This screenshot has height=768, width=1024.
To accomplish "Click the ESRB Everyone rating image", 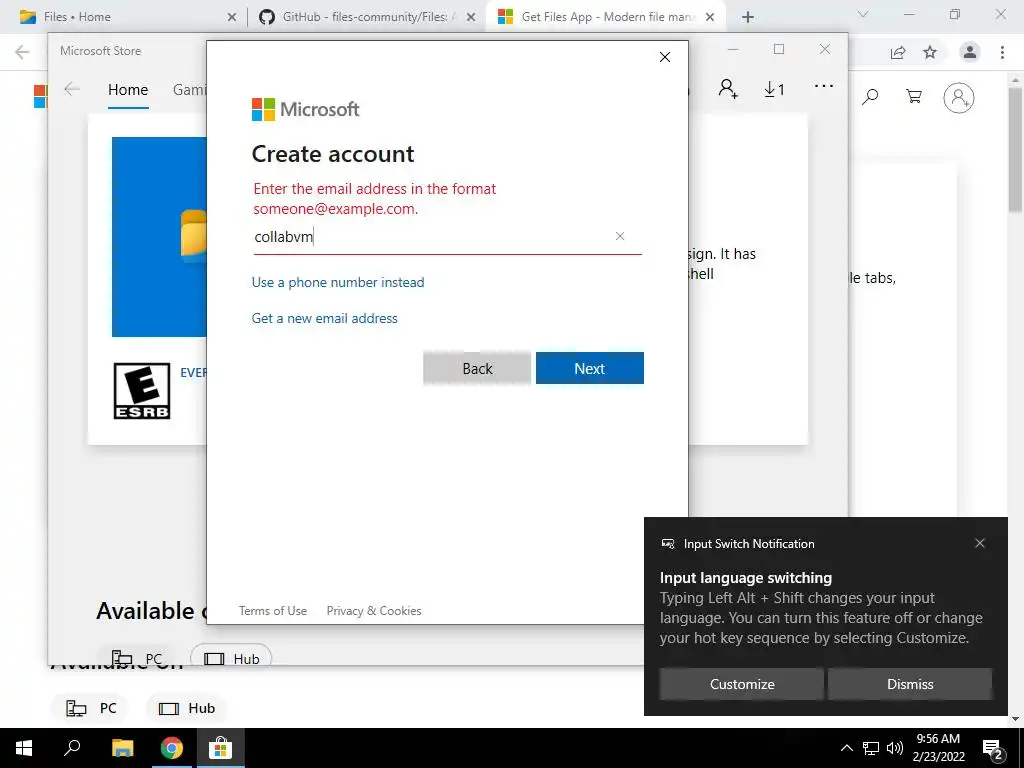I will [142, 391].
